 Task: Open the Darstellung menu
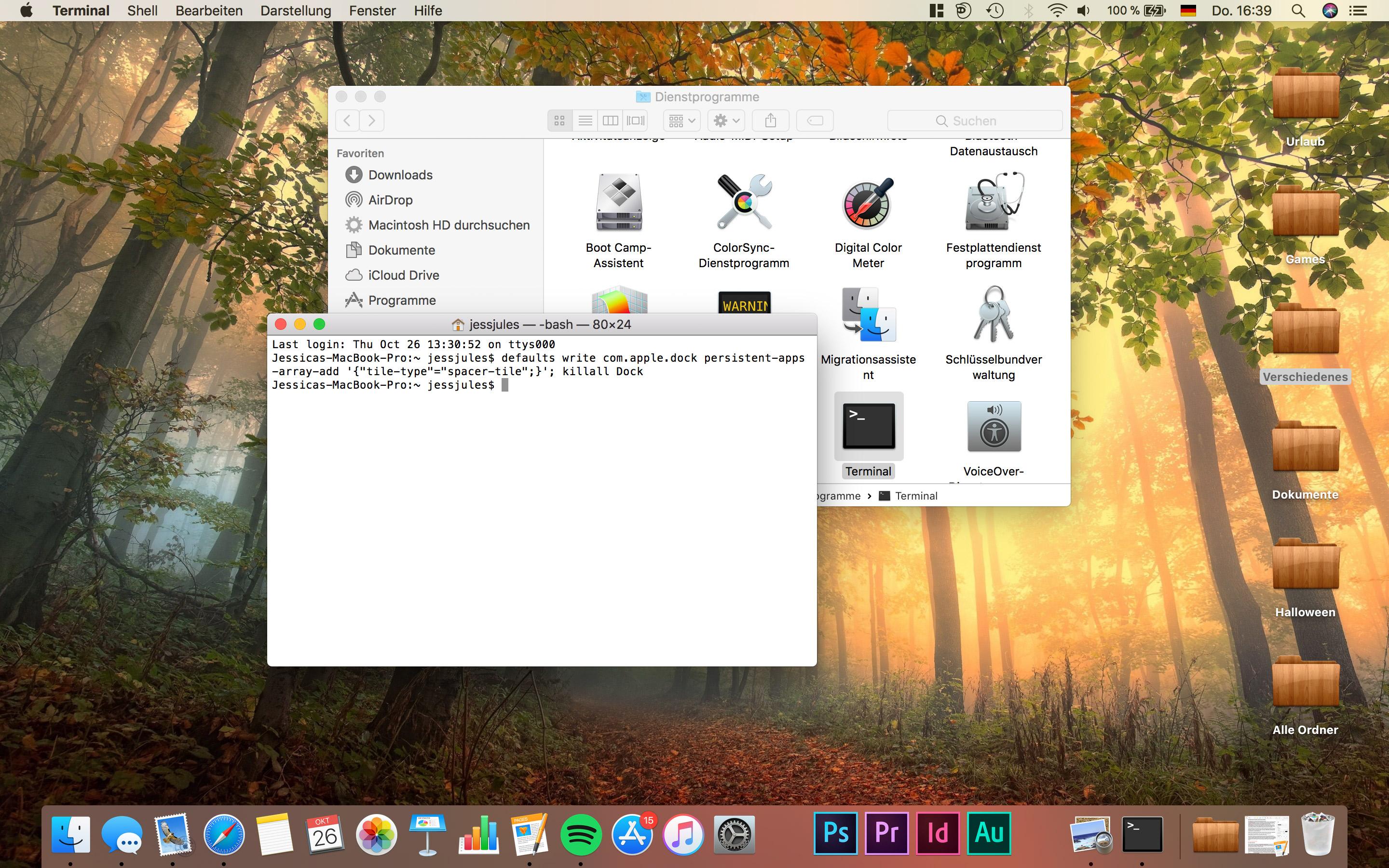pos(296,10)
